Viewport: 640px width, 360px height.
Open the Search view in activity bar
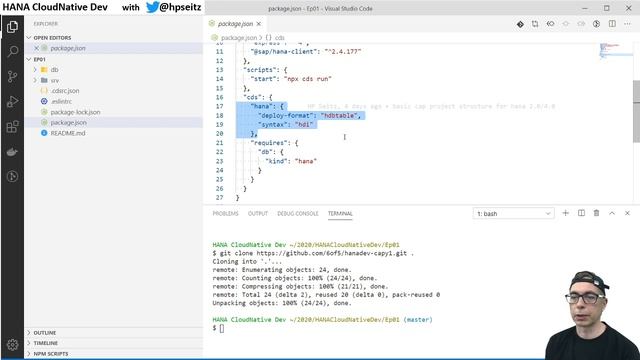[x=12, y=51]
